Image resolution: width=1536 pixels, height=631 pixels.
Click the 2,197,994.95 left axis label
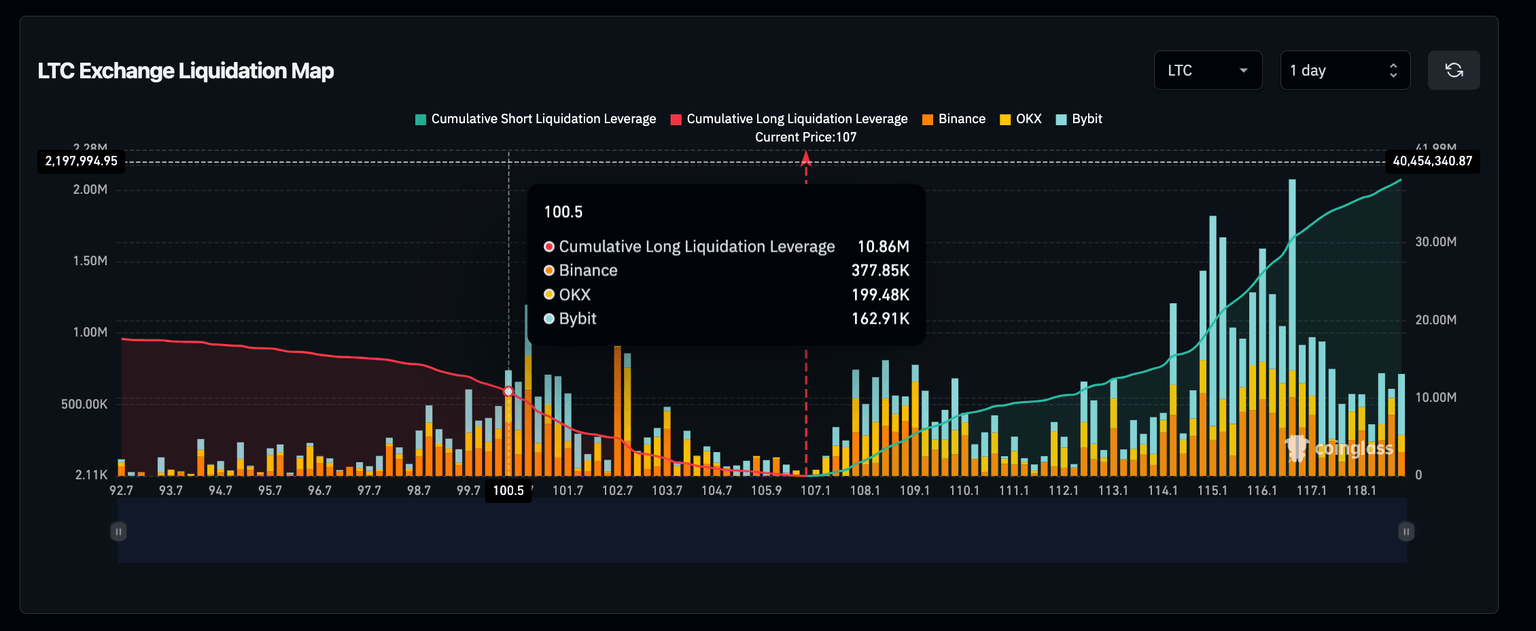pos(81,161)
